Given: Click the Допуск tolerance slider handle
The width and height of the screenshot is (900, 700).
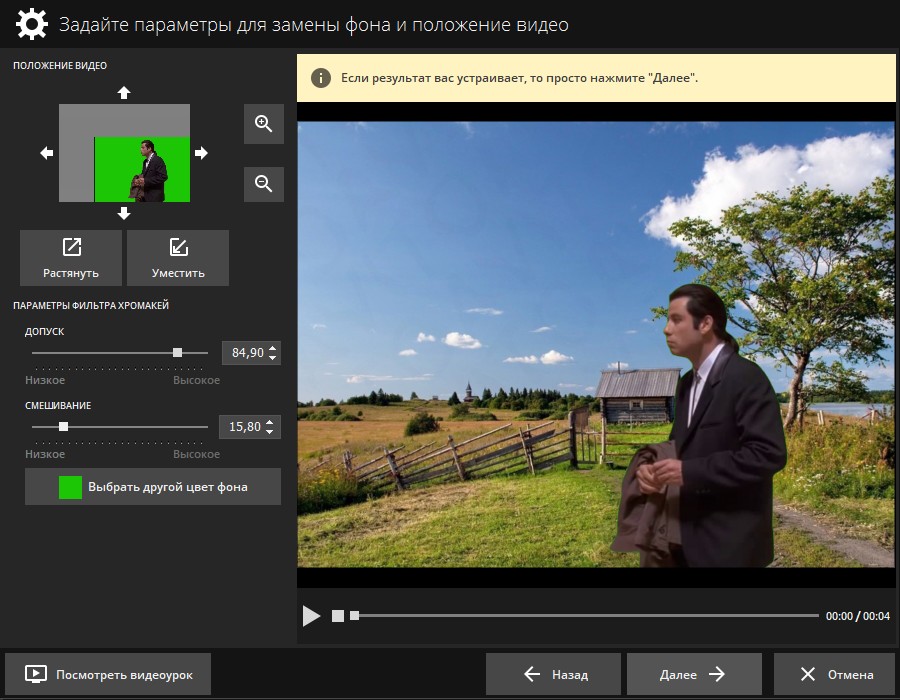Looking at the screenshot, I should pos(177,352).
